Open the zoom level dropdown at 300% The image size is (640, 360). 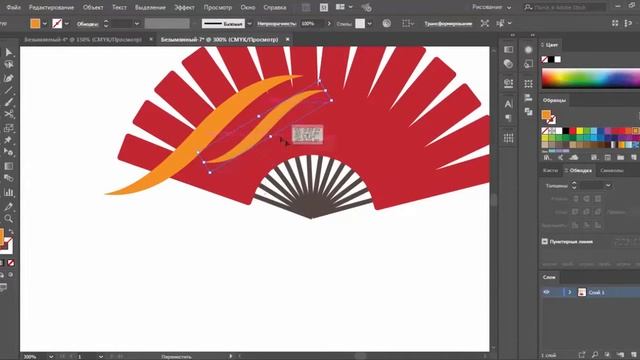(x=51, y=356)
